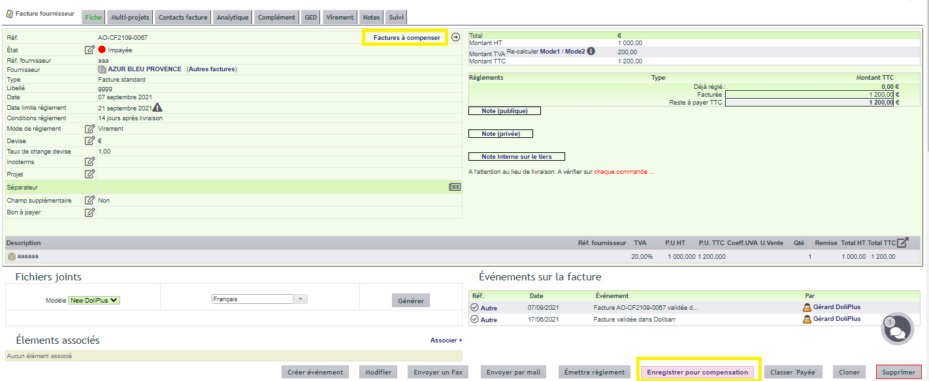Open the Français language dropdown
Screen dimensions: 929x381
click(260, 299)
